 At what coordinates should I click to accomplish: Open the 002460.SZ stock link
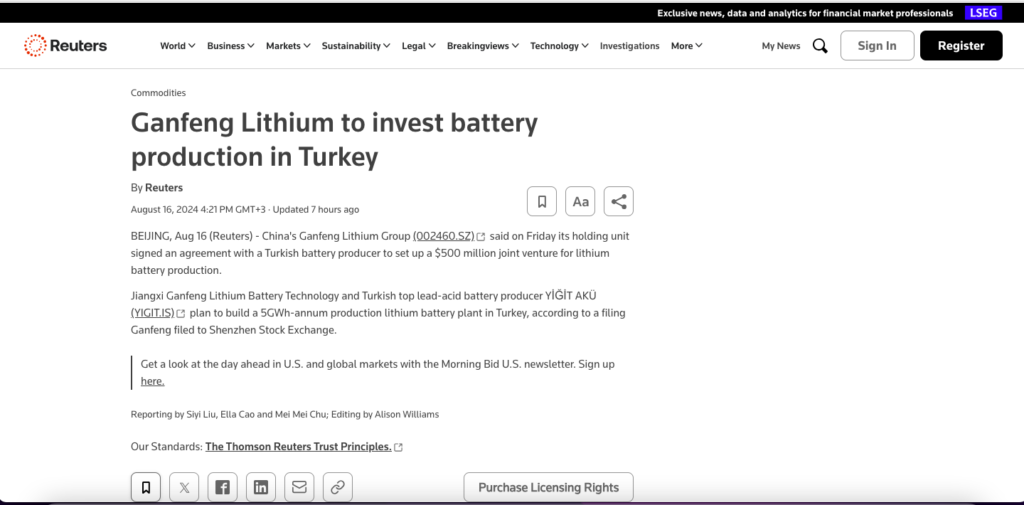tap(443, 236)
